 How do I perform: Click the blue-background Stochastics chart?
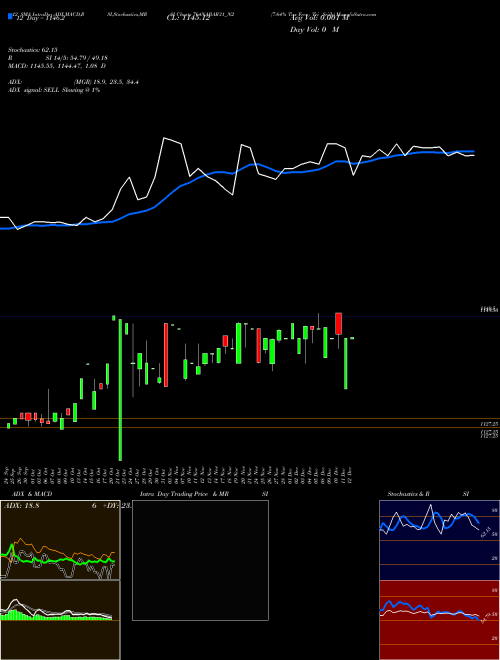point(439,540)
